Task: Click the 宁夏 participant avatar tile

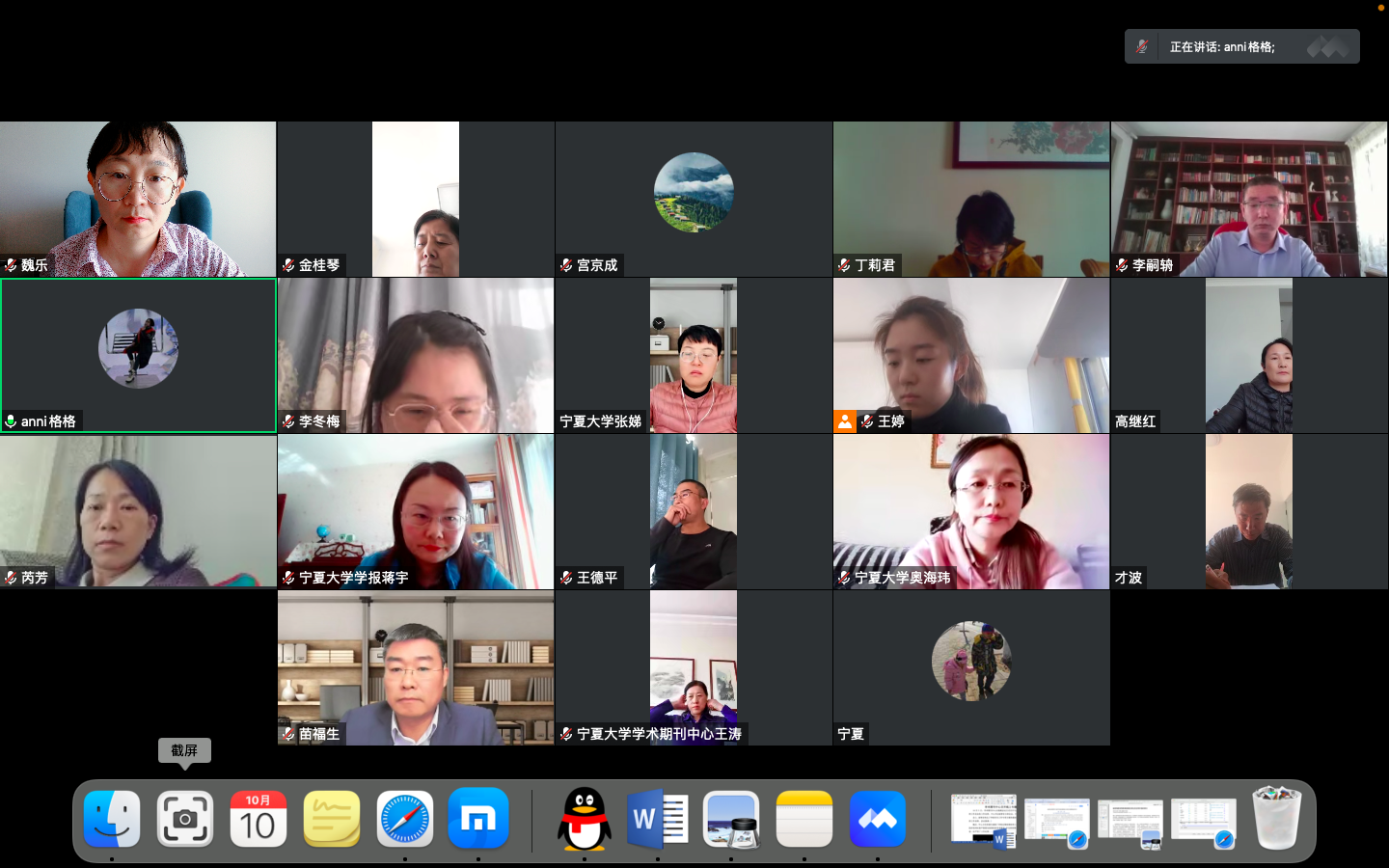Action: [971, 661]
